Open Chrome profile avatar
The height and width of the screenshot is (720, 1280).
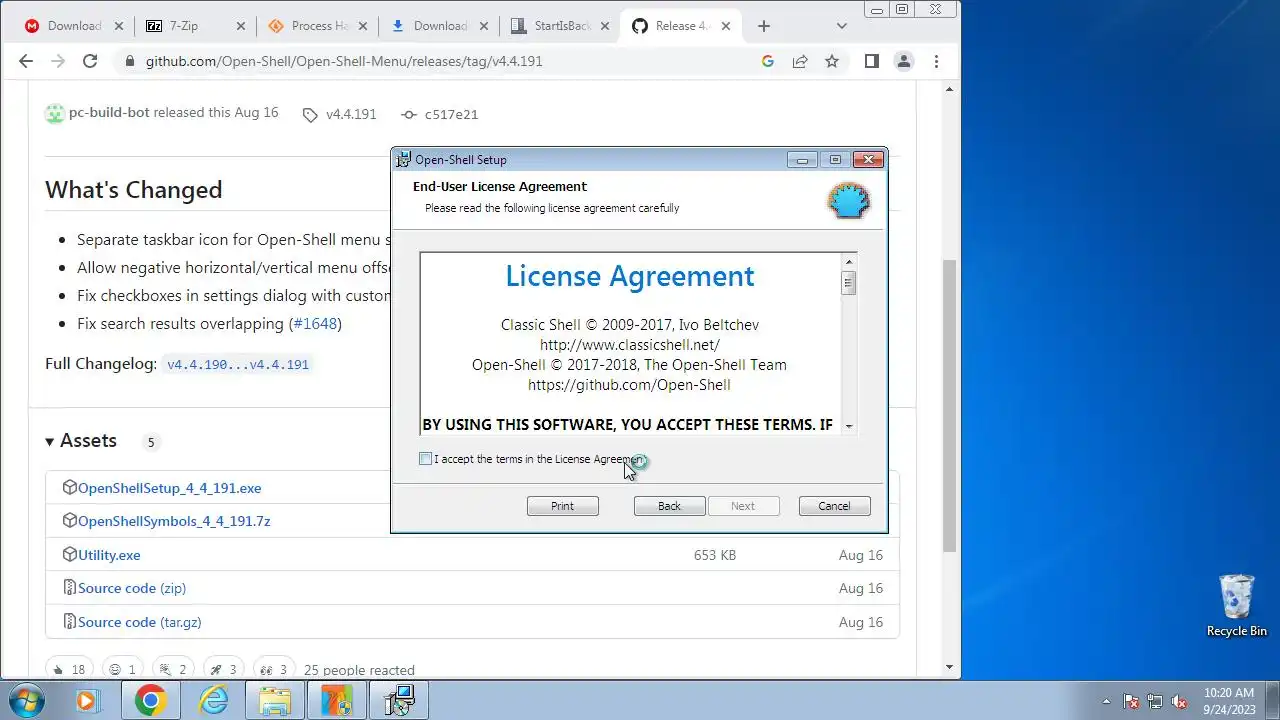(904, 61)
